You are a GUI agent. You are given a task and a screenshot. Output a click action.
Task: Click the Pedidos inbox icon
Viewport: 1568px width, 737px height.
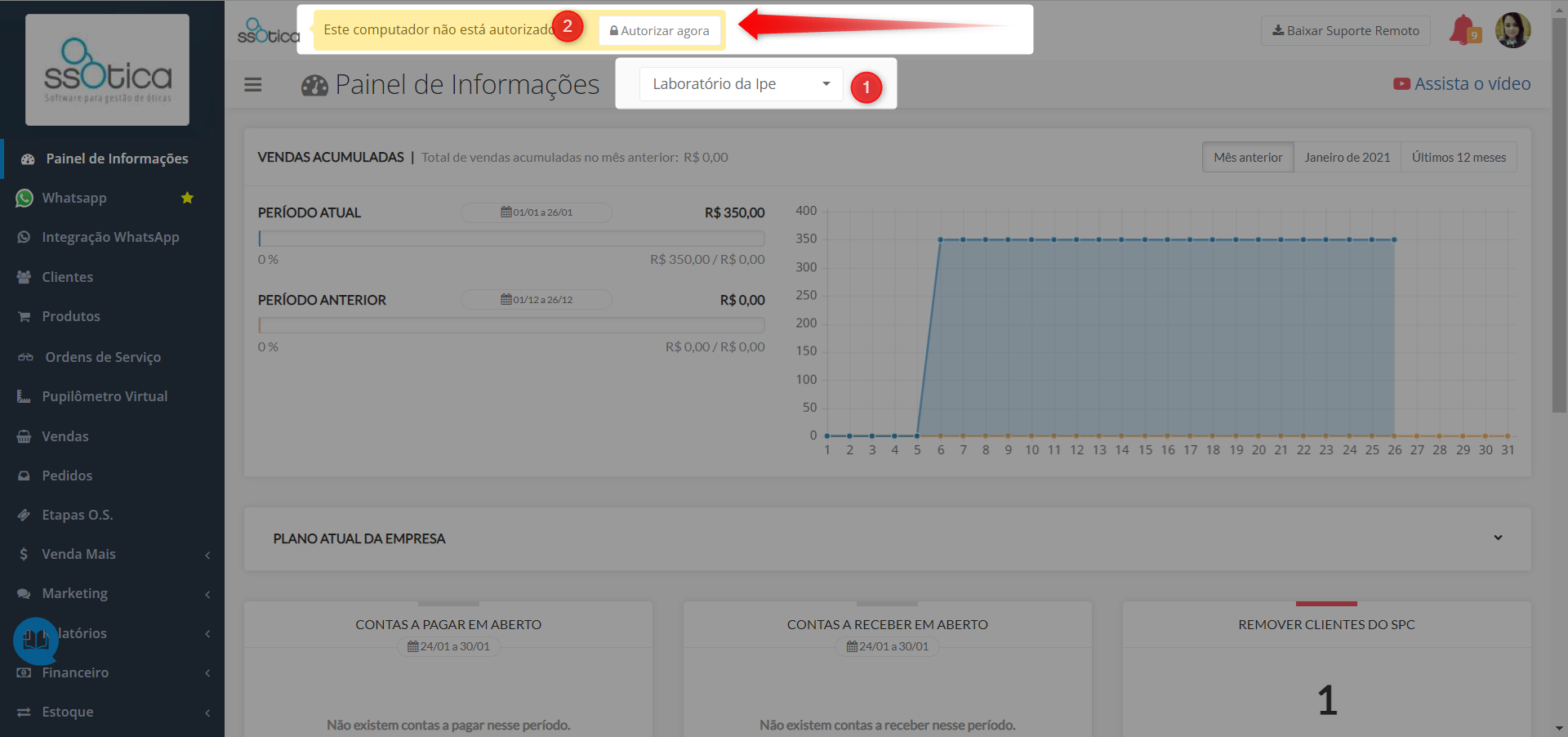pos(24,476)
